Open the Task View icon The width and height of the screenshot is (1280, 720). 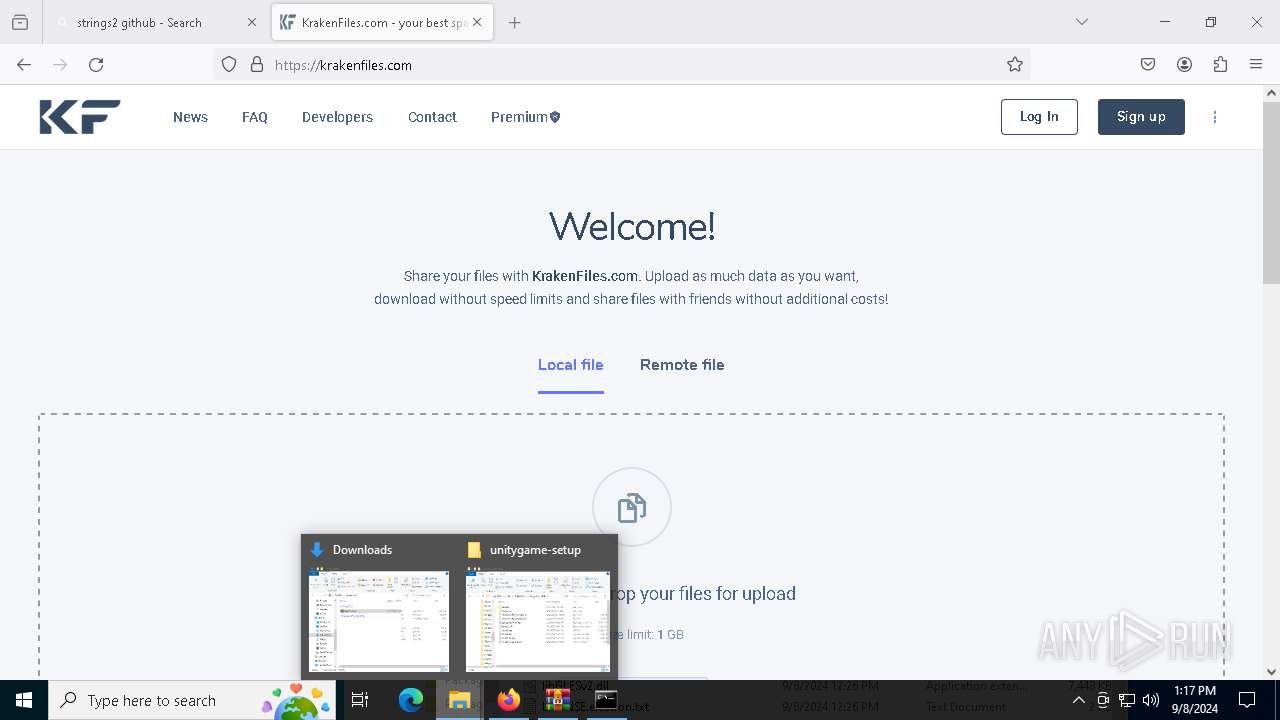coord(360,700)
